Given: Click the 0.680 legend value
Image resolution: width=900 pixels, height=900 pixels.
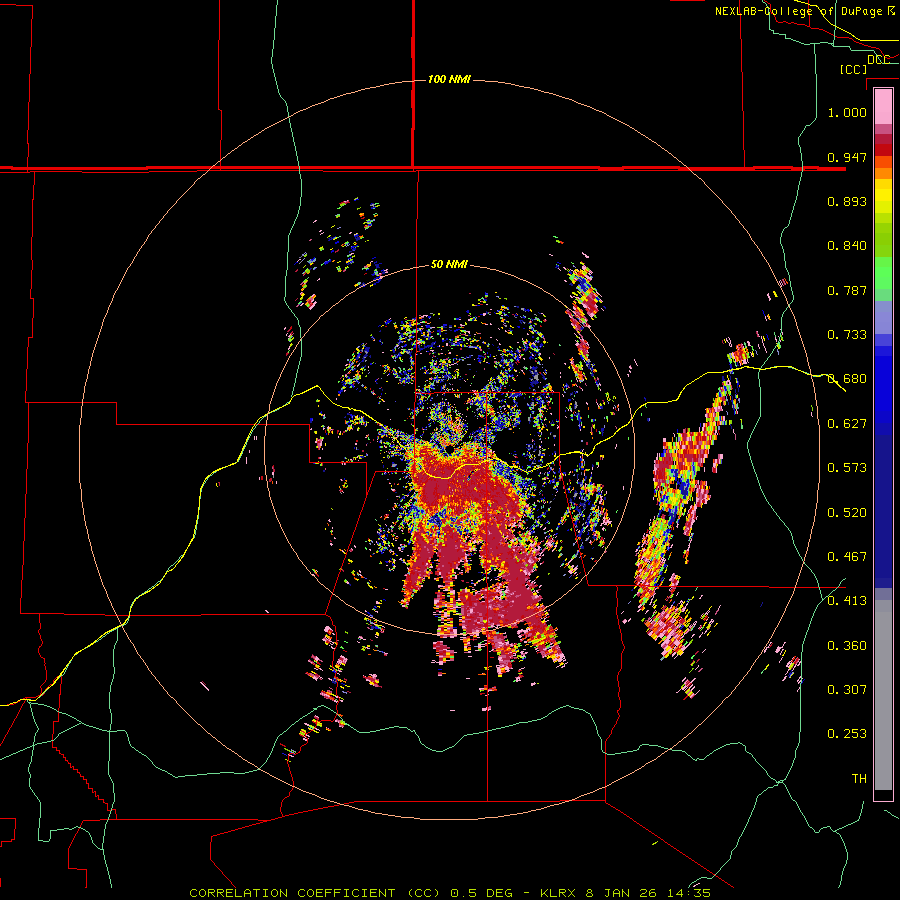Looking at the screenshot, I should click(847, 378).
